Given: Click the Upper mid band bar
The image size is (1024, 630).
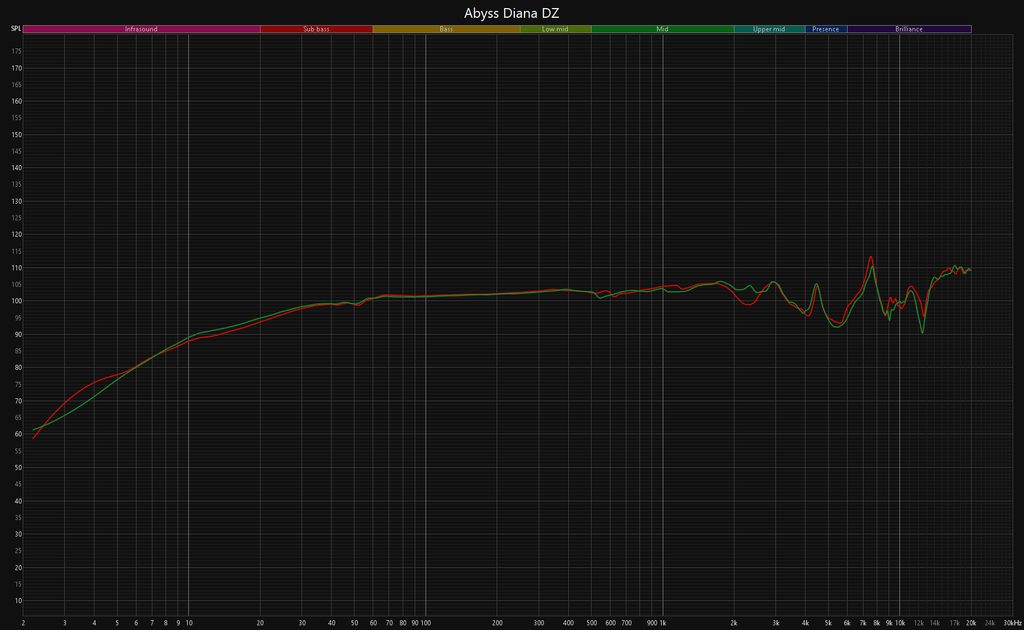Looking at the screenshot, I should [769, 29].
